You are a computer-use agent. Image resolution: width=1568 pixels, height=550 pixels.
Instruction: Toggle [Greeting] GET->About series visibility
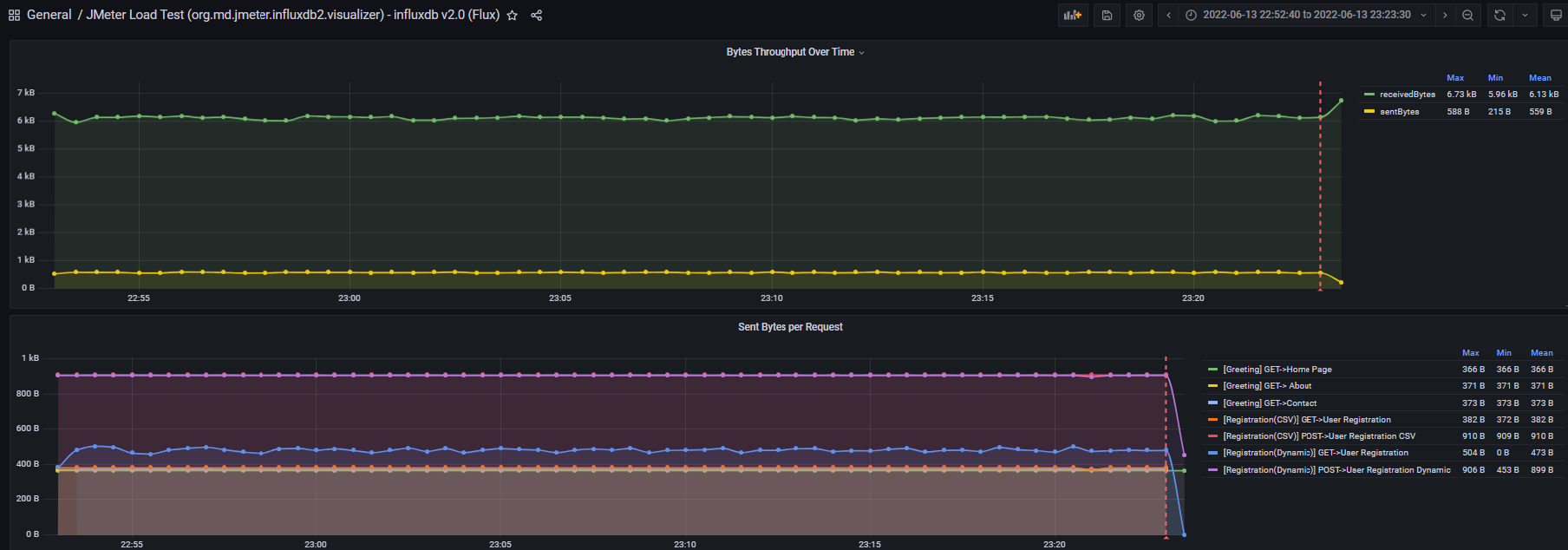click(x=1267, y=386)
